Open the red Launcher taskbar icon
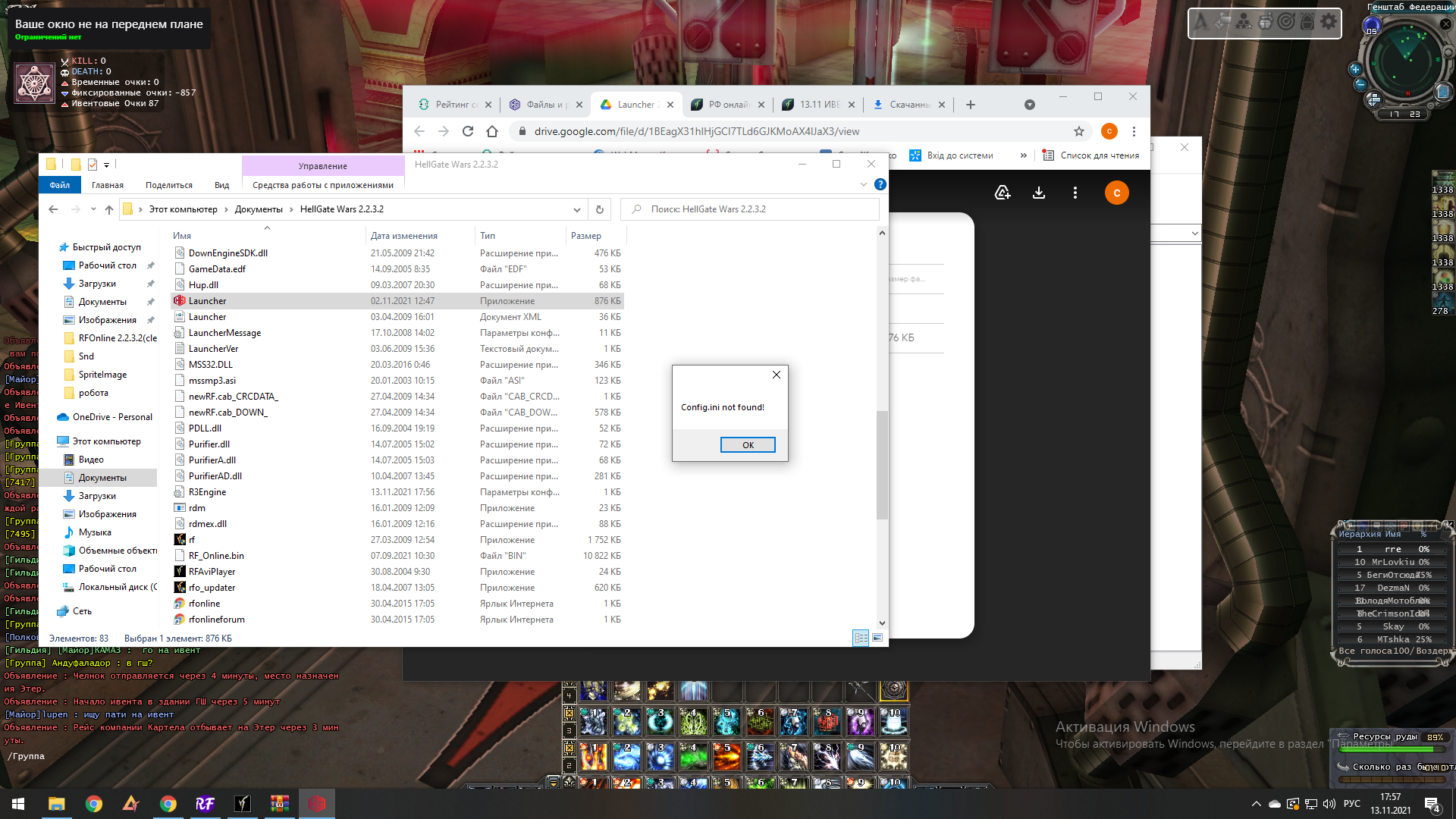1456x819 pixels. point(317,804)
